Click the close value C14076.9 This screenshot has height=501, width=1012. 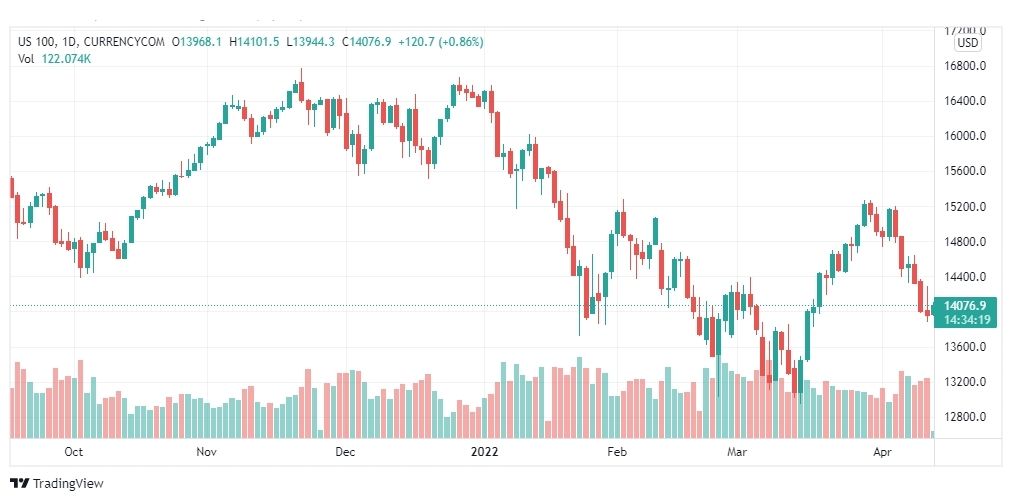pyautogui.click(x=366, y=42)
